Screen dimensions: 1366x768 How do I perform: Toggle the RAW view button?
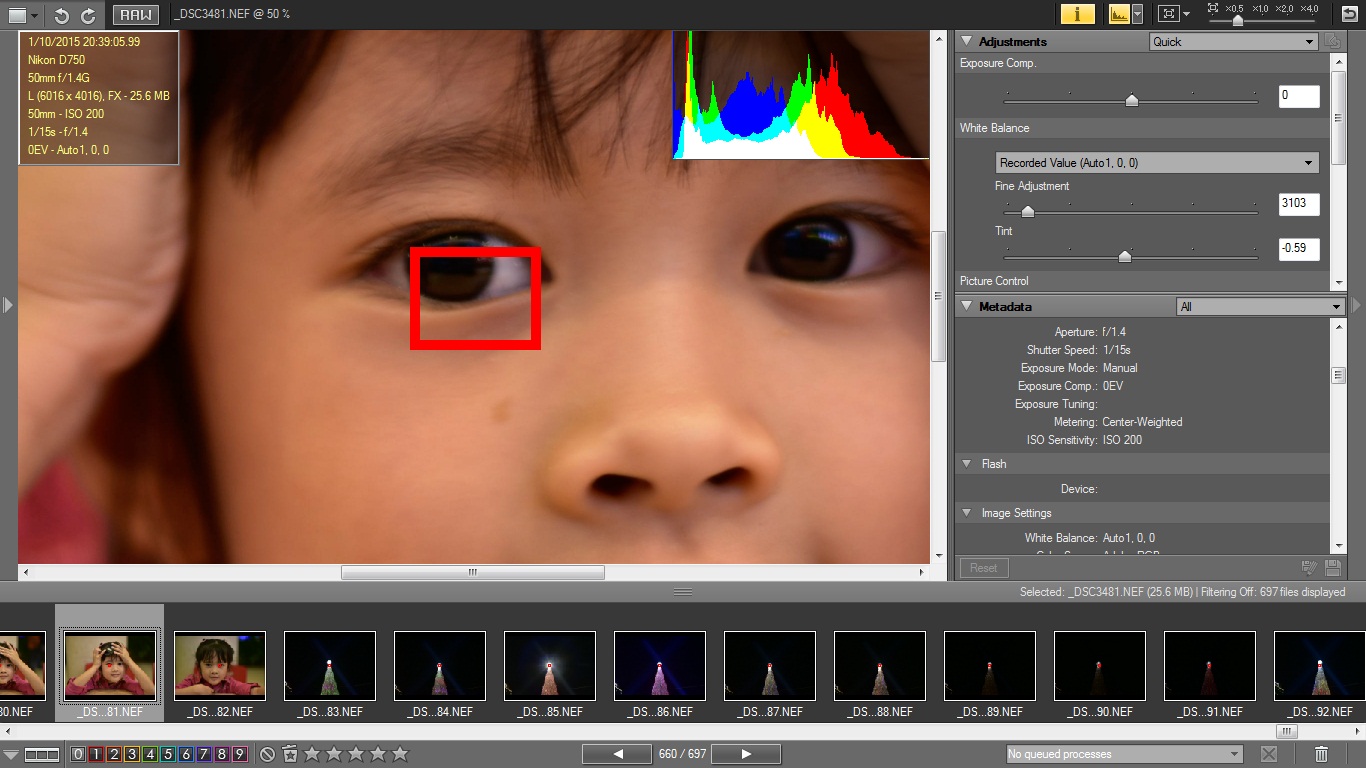(x=135, y=15)
